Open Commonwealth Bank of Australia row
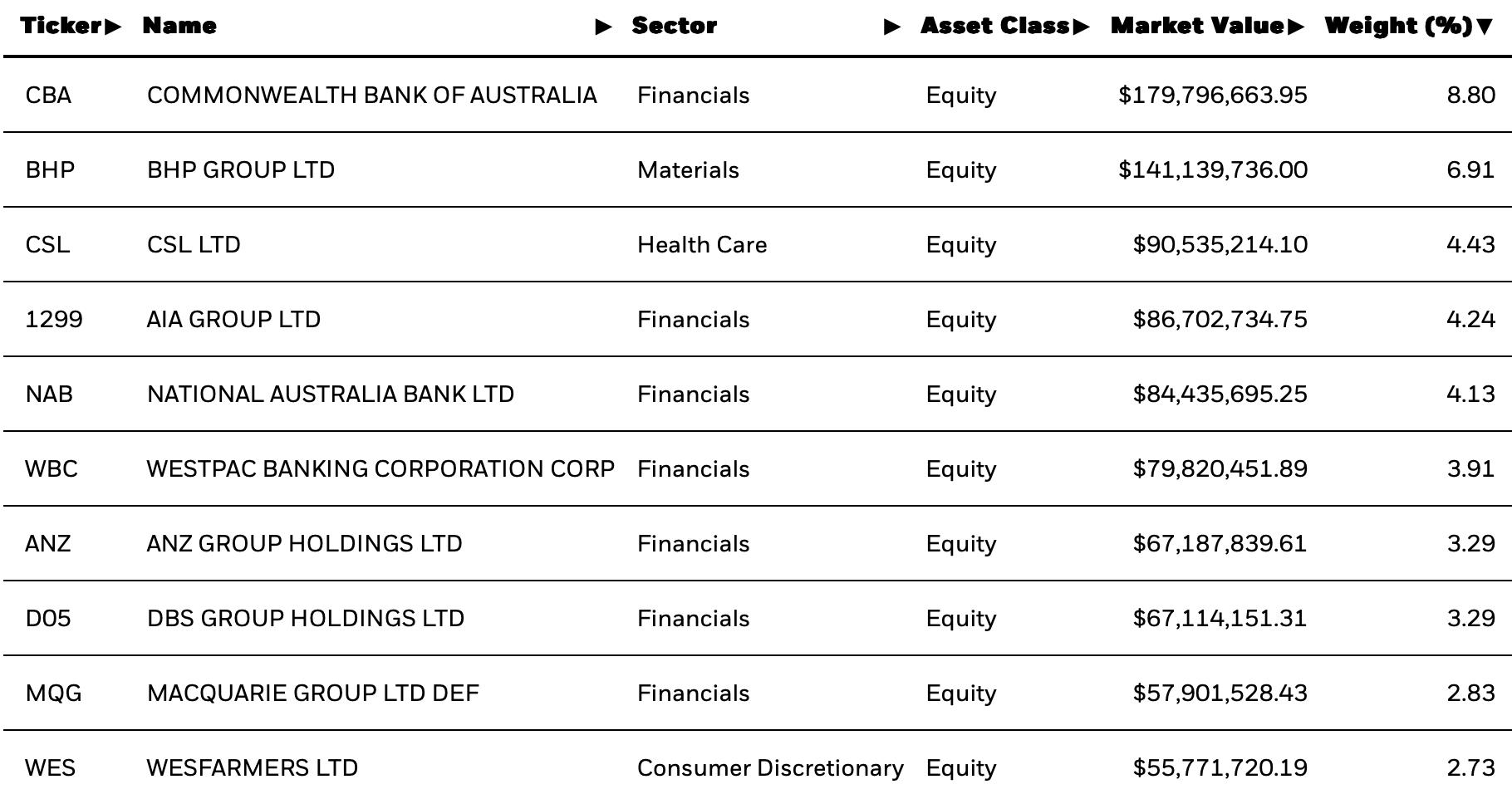Screen dimensions: 1512x794 [758, 95]
